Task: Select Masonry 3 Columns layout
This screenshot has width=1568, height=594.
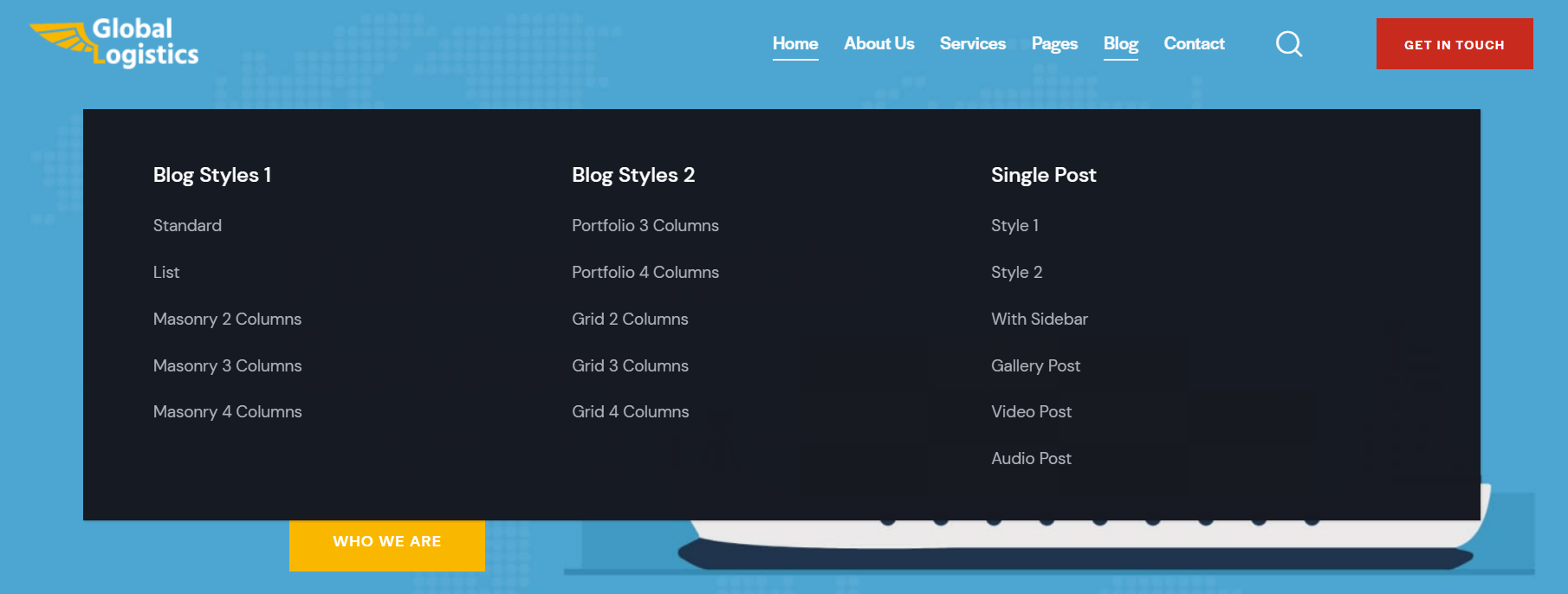Action: pyautogui.click(x=227, y=366)
